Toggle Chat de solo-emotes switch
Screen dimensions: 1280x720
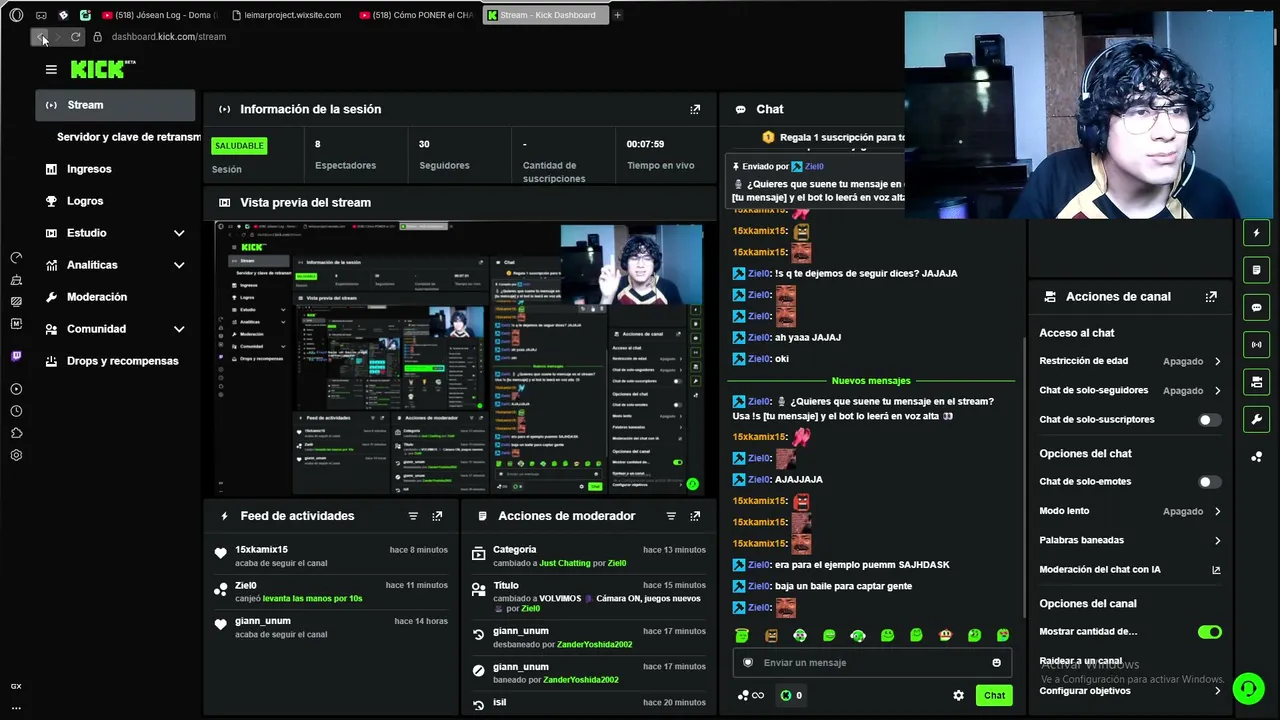tap(1210, 482)
